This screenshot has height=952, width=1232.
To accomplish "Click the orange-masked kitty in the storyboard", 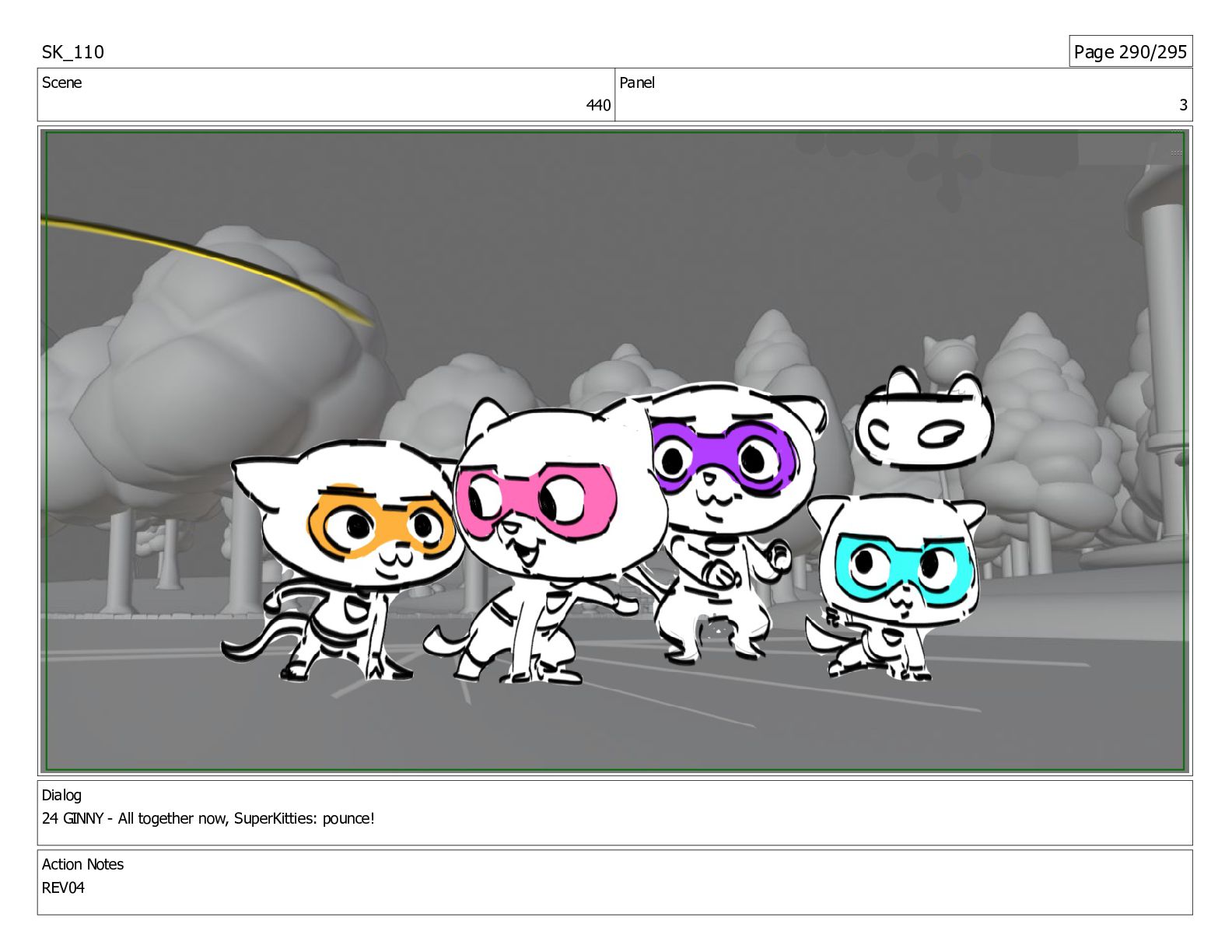I will [342, 560].
